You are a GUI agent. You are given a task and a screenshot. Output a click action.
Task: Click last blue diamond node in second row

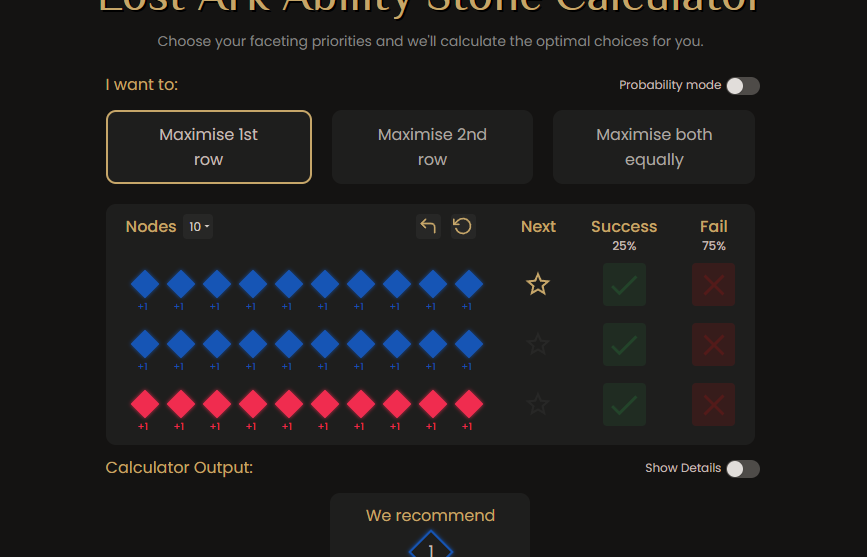click(469, 344)
